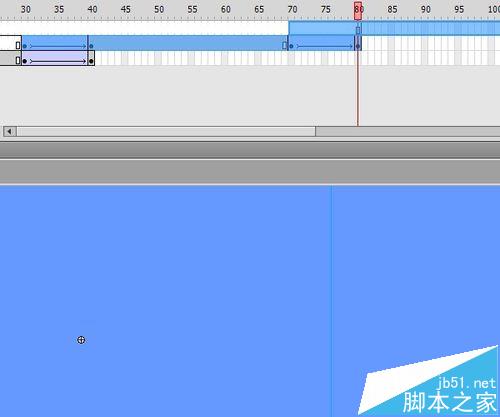The height and width of the screenshot is (417, 500).
Task: Click frame number 45 on the ruler
Action: [x=126, y=9]
